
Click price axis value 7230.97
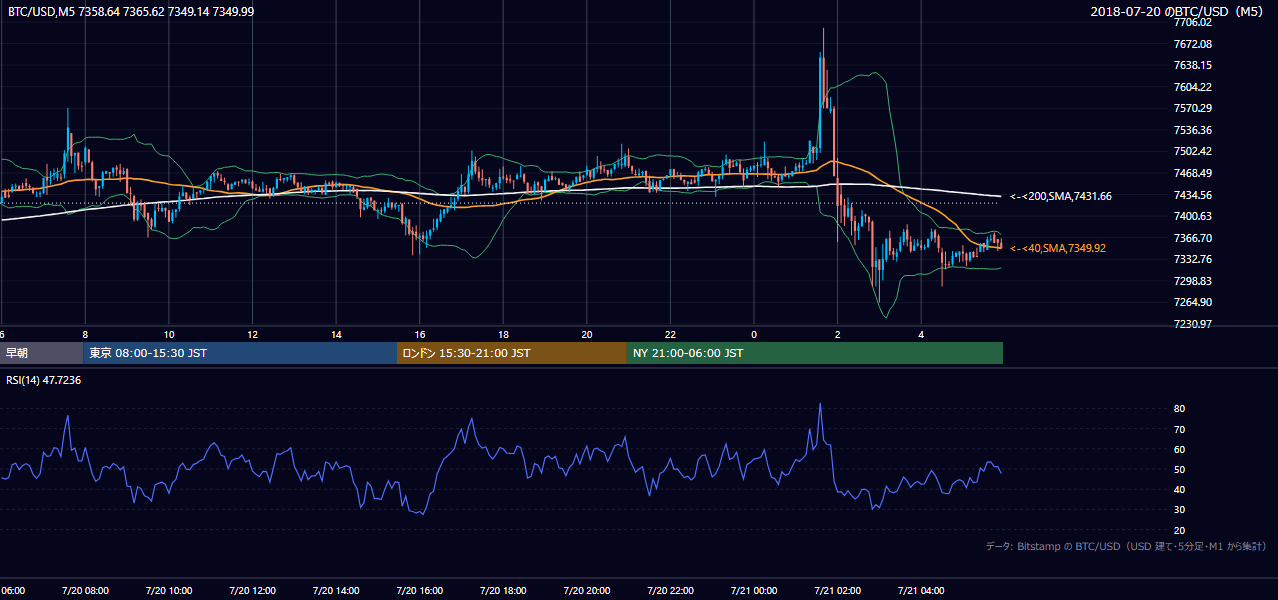coord(1192,324)
